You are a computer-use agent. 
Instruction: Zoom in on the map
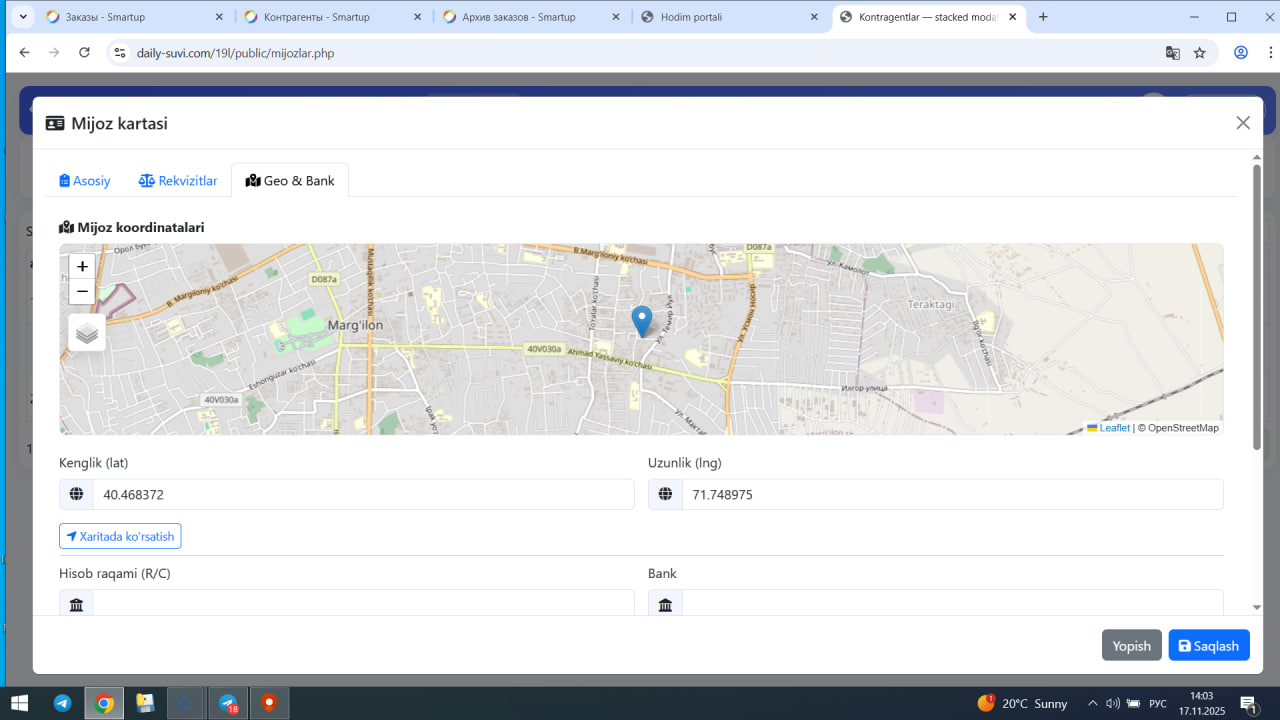[82, 267]
